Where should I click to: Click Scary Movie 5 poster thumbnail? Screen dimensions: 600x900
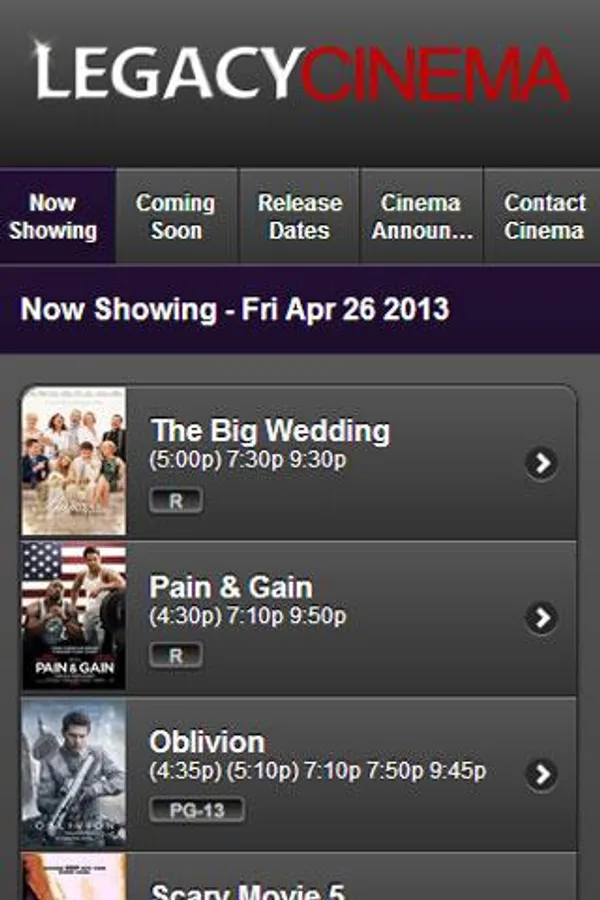coord(73,876)
